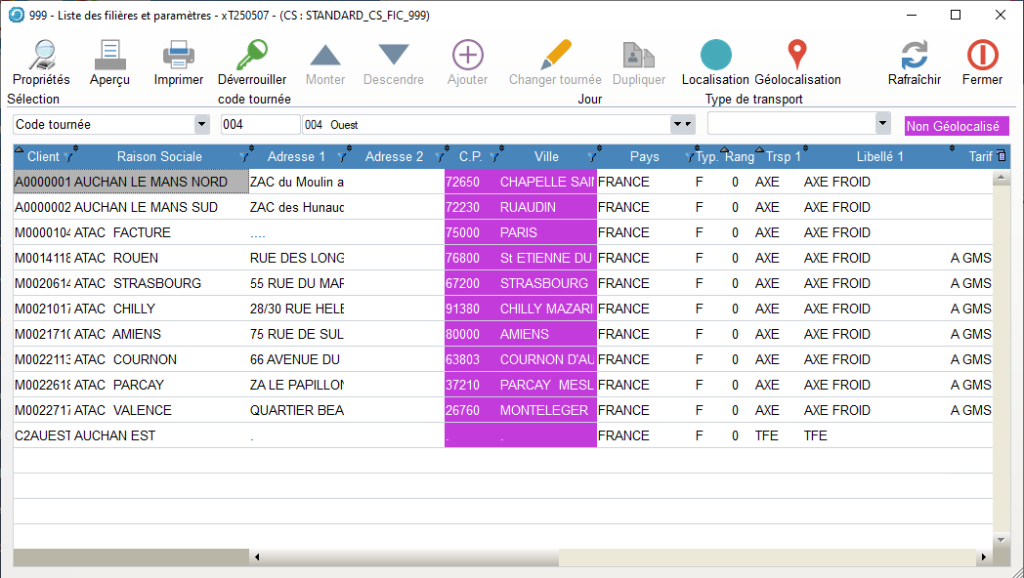Expand the Type de transport dropdown
Screen dimensions: 1024x578
tap(882, 125)
